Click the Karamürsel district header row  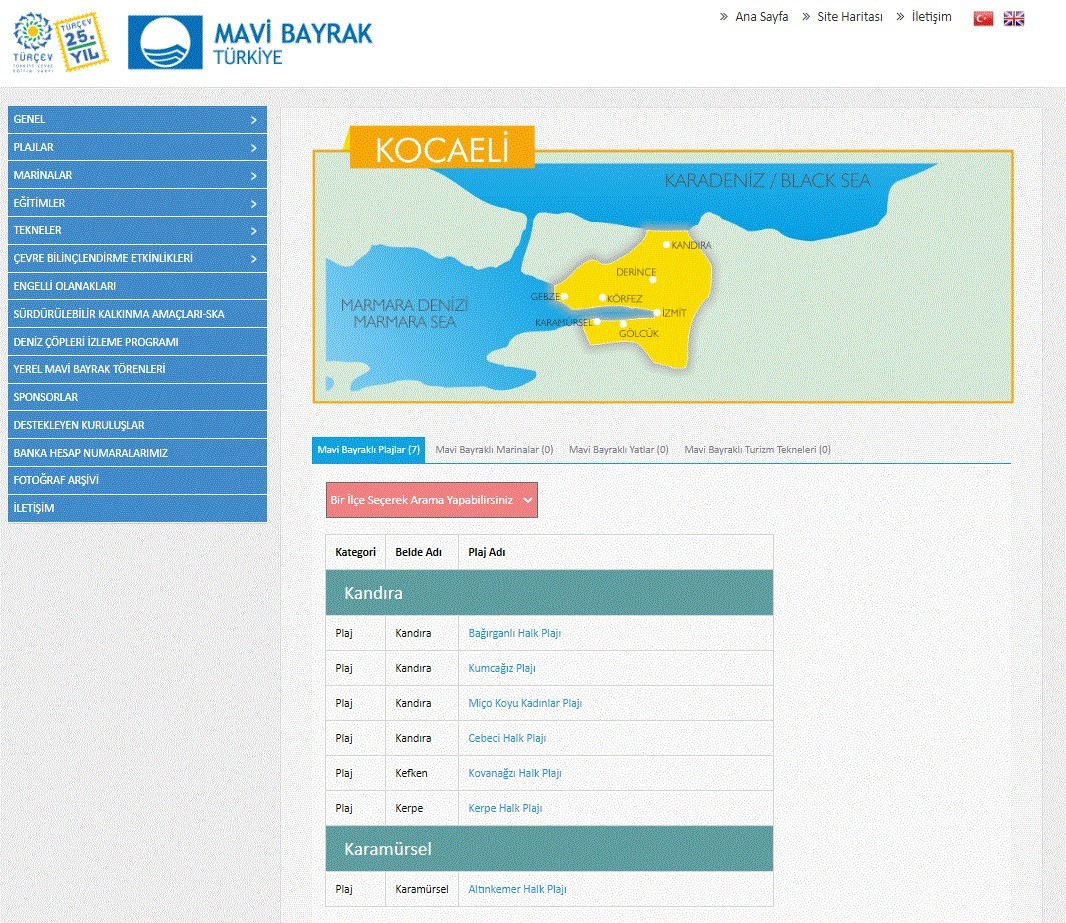[549, 849]
